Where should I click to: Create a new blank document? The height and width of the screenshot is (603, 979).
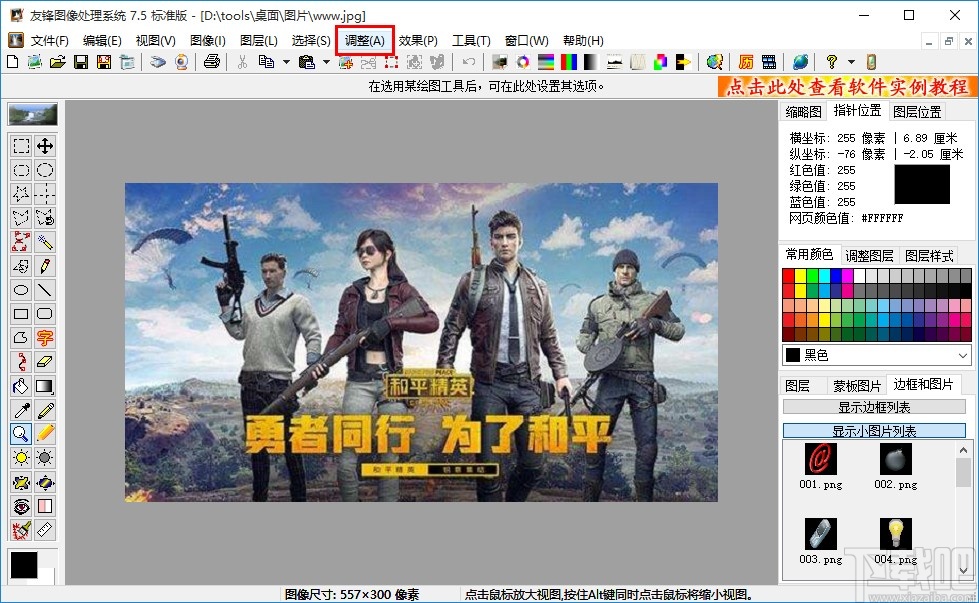pos(12,62)
